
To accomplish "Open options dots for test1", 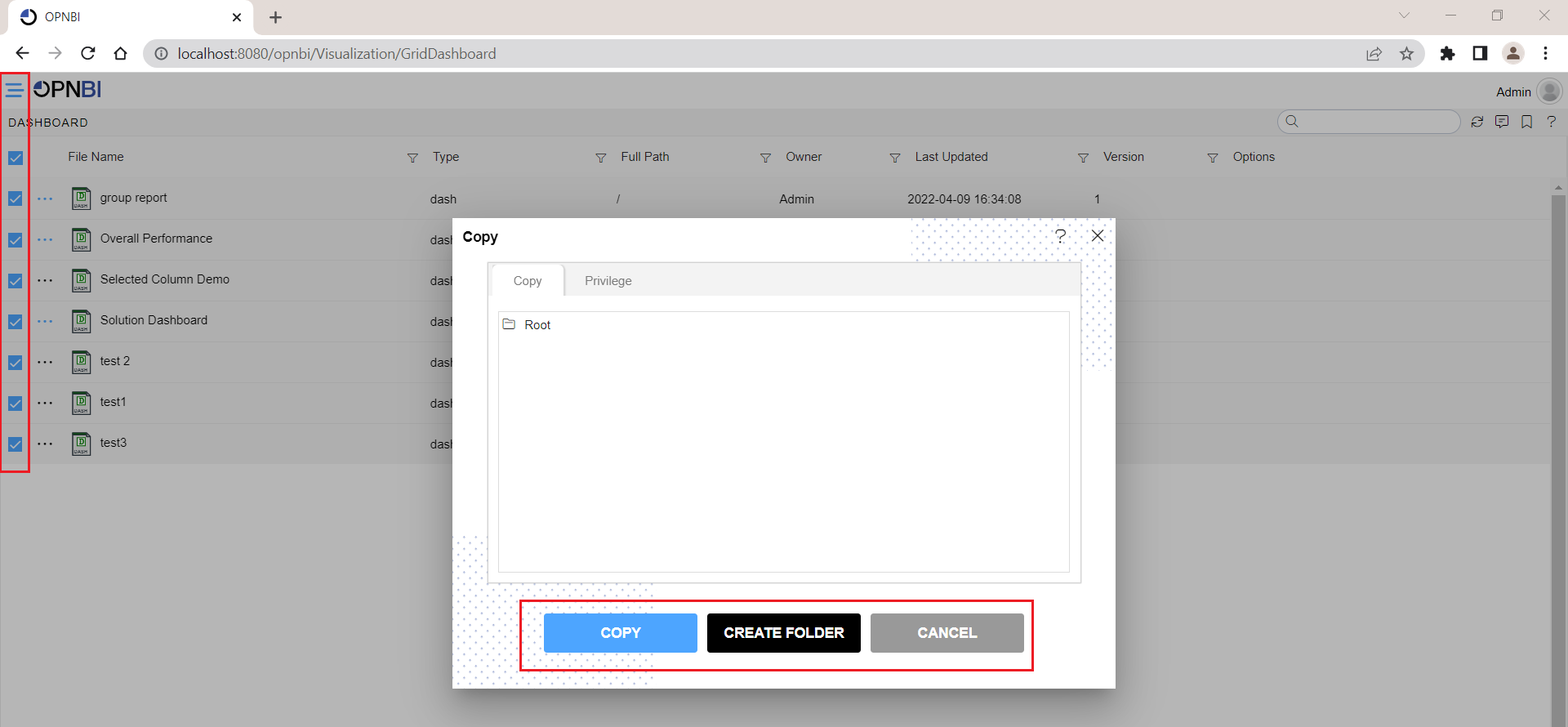I will [x=45, y=403].
